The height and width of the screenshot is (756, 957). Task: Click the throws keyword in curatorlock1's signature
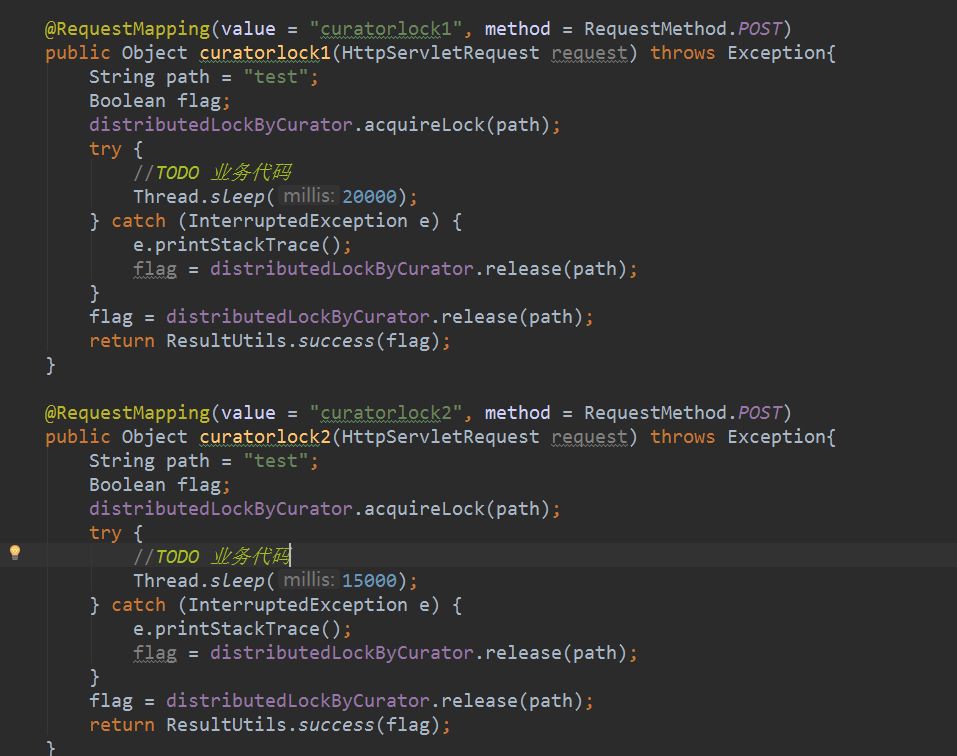682,53
